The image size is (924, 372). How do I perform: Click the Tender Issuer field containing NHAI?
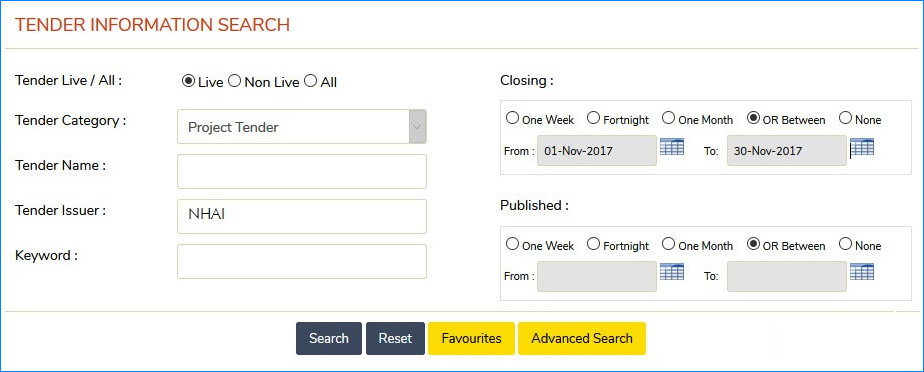pyautogui.click(x=302, y=216)
